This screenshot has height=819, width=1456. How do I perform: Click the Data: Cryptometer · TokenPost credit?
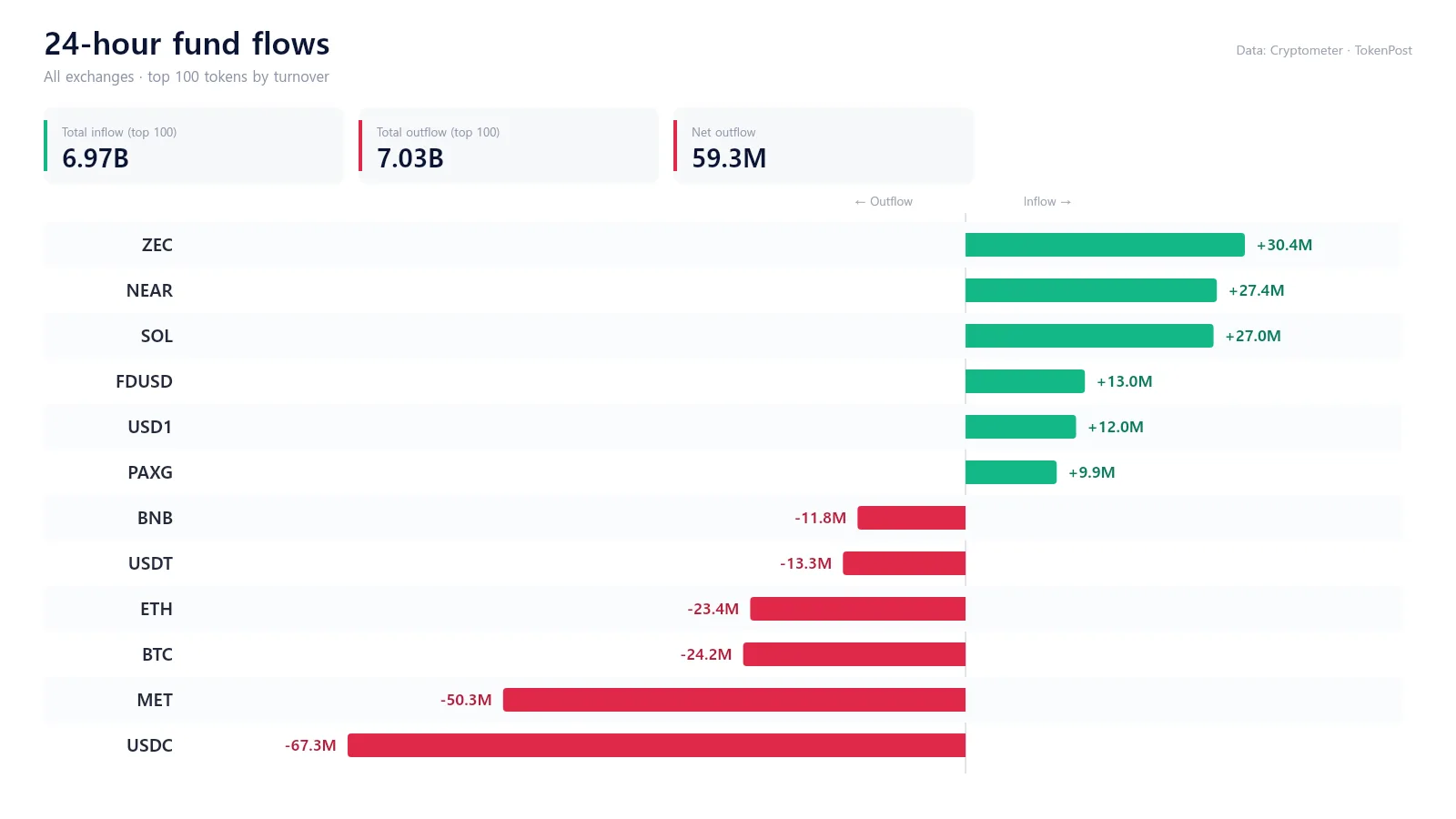(x=1324, y=50)
